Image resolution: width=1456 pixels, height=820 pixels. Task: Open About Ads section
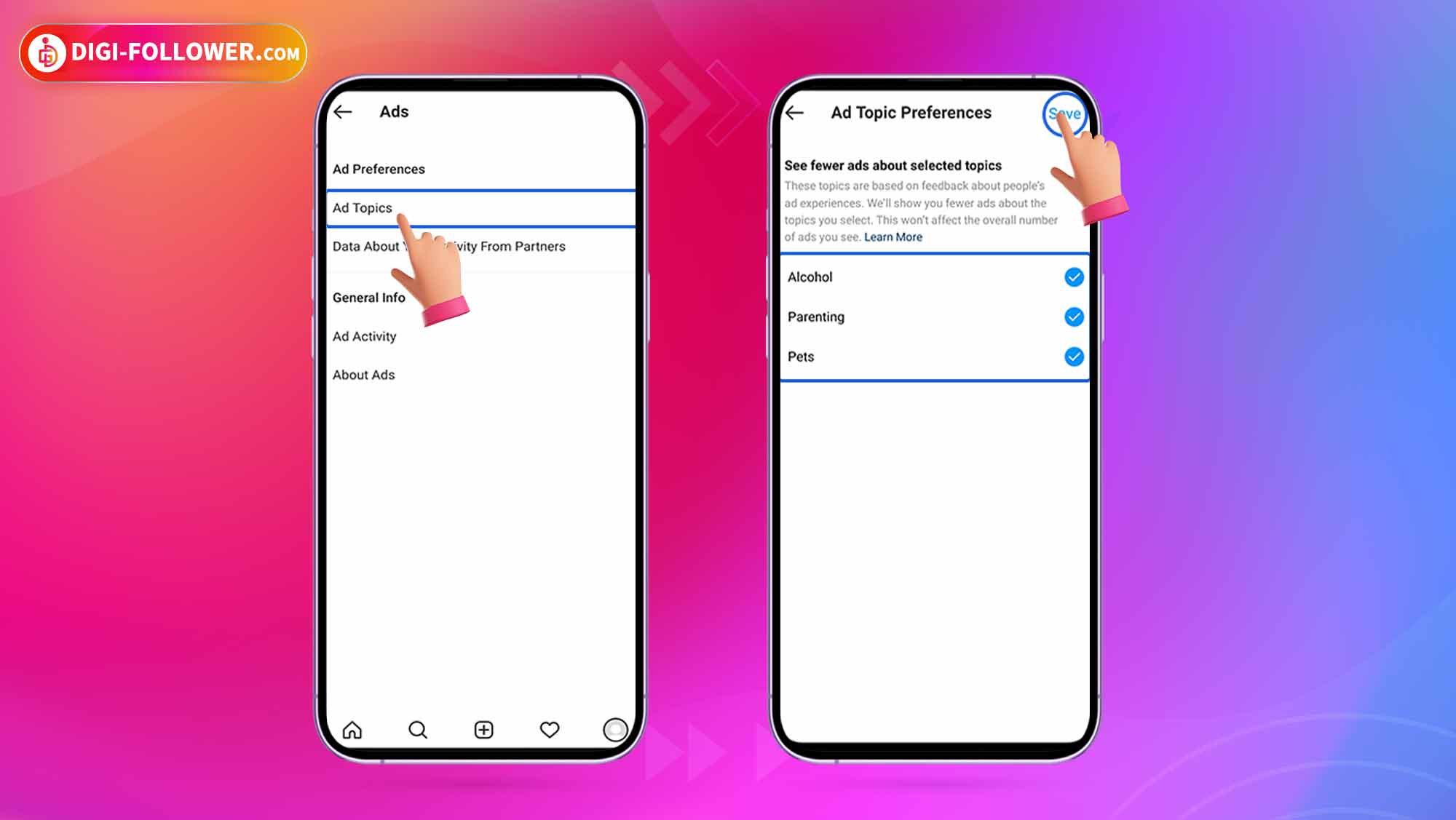364,374
